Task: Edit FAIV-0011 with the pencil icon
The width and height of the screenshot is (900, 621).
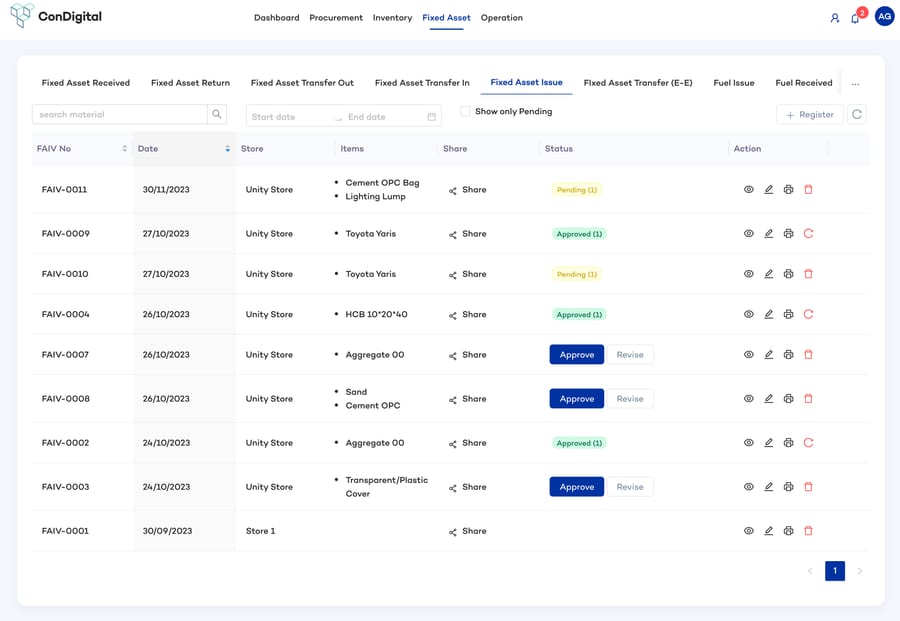Action: (x=769, y=189)
